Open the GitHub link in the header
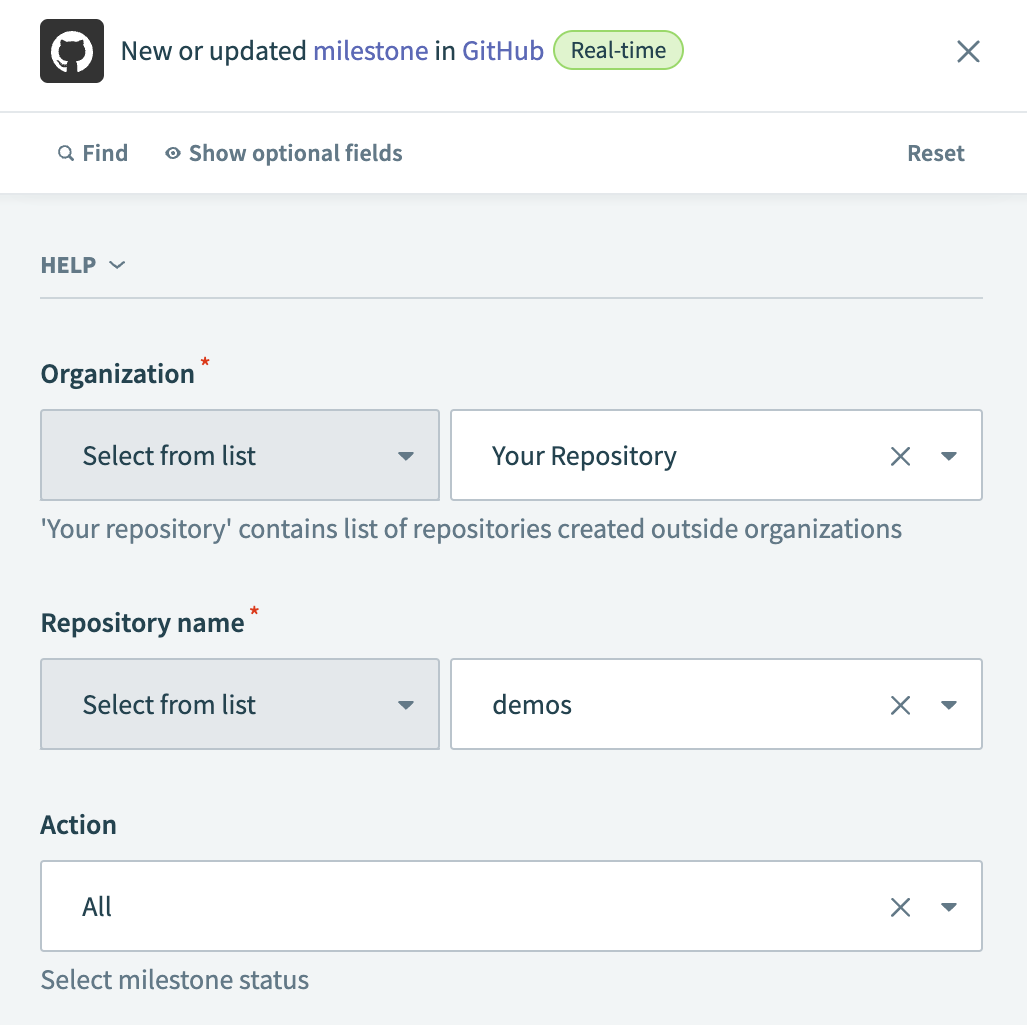Image resolution: width=1027 pixels, height=1025 pixels. [x=502, y=50]
